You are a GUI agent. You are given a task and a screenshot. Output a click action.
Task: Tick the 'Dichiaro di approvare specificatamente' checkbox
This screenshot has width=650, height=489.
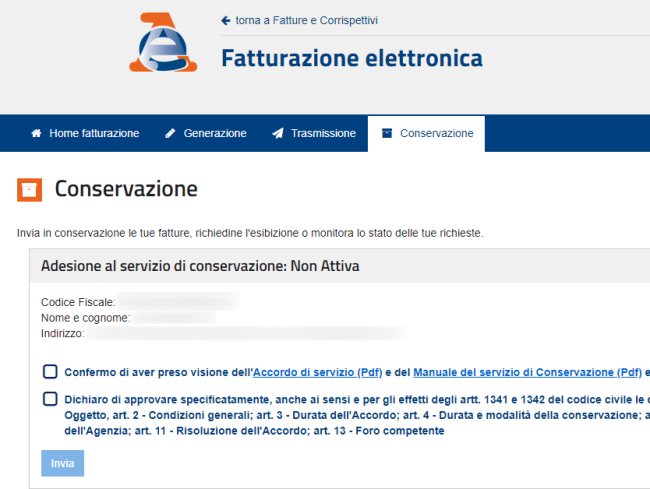[x=50, y=399]
